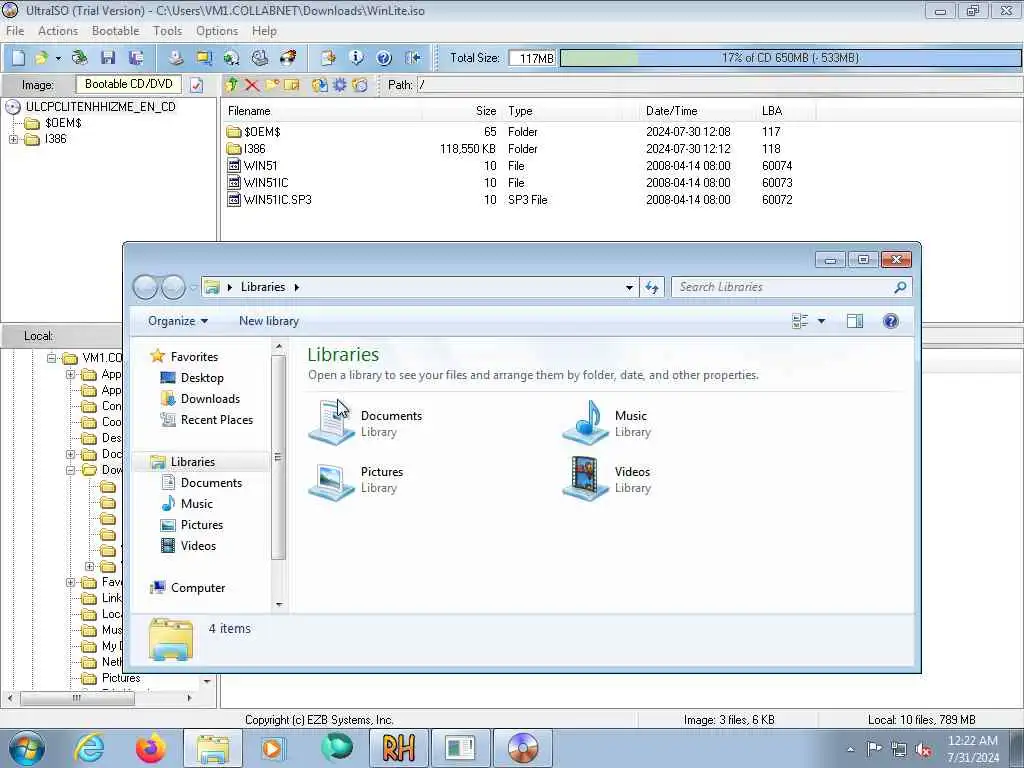Click the Total Size capacity bar in UltraISO
Screen dimensions: 1024x768
tap(790, 58)
